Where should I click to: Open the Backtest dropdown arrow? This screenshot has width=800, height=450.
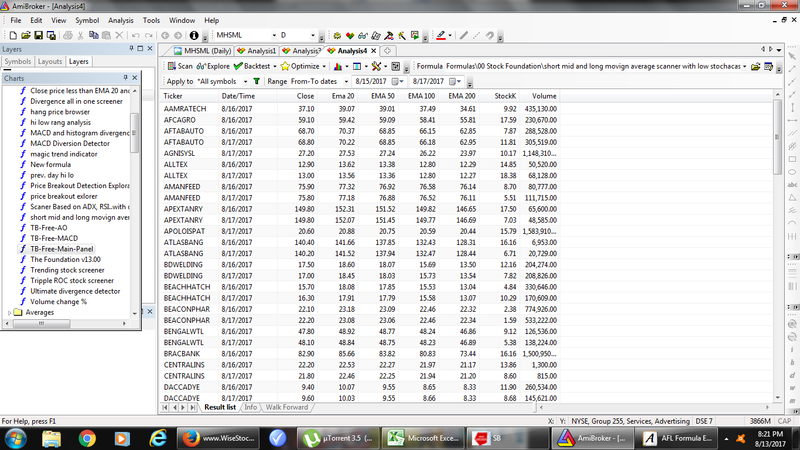(x=275, y=66)
